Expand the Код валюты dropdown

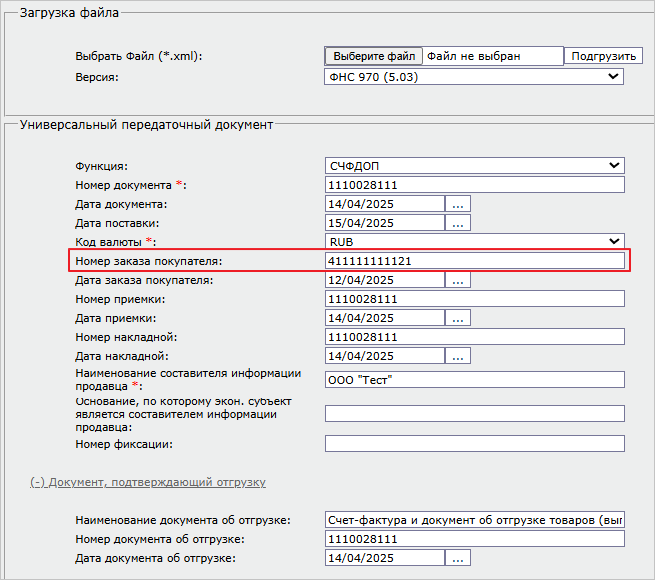coord(474,242)
